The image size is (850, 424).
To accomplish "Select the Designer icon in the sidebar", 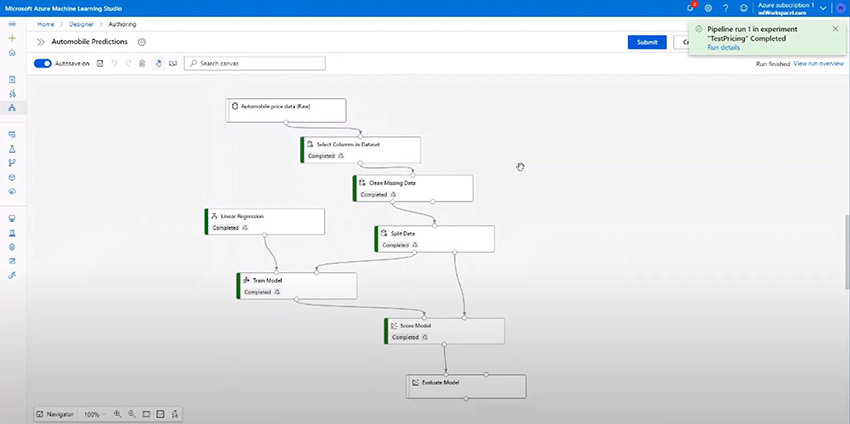I will click(x=12, y=107).
